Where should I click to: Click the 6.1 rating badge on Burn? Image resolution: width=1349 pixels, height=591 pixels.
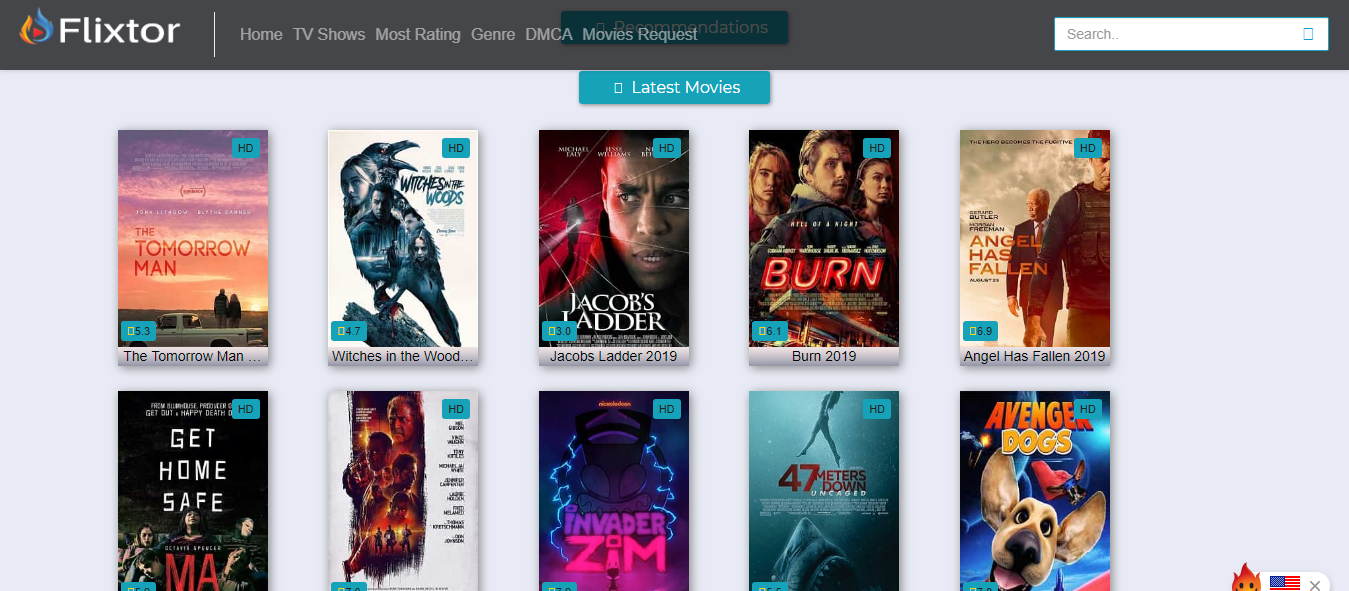tap(770, 331)
